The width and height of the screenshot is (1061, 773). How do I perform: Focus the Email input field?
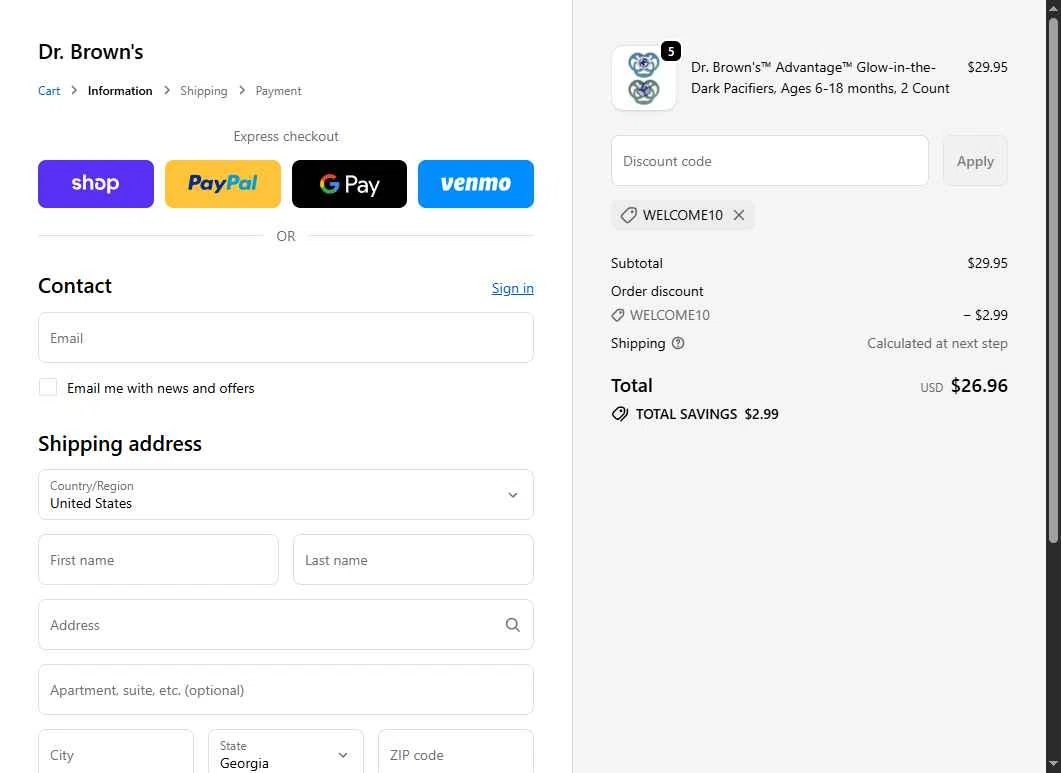[286, 338]
